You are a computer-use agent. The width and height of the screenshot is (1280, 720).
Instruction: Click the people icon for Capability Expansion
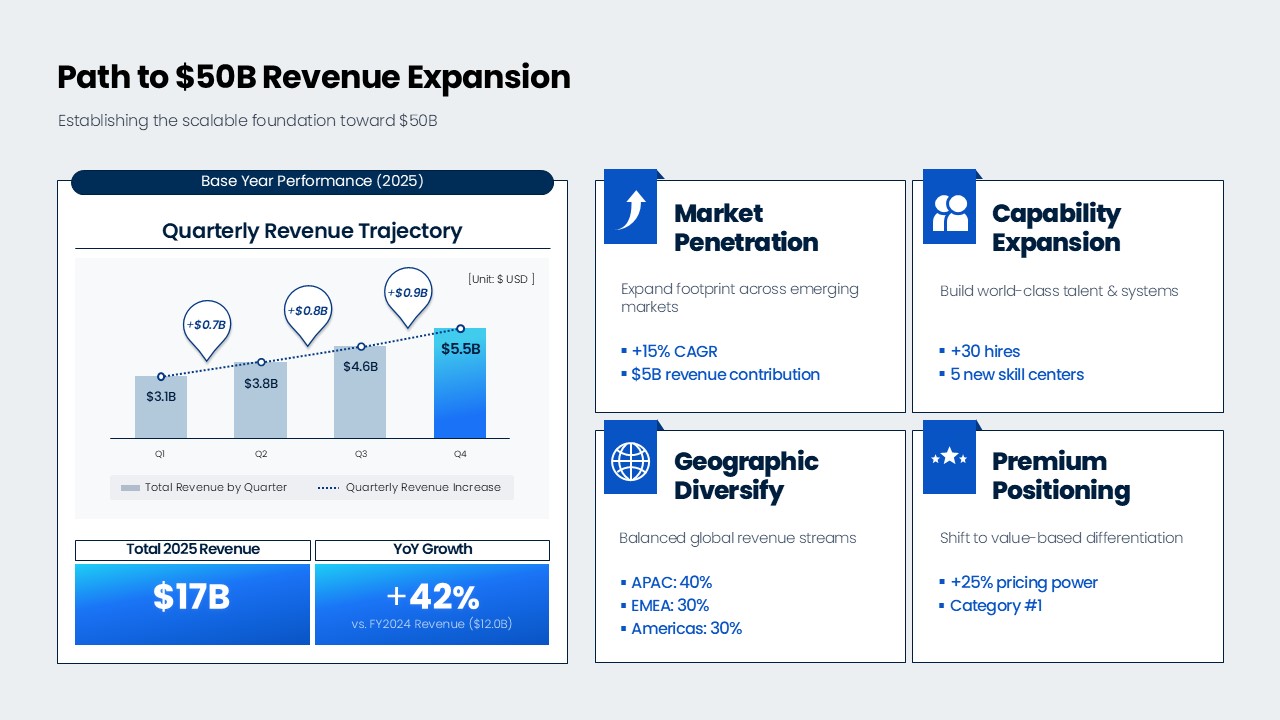click(x=949, y=211)
